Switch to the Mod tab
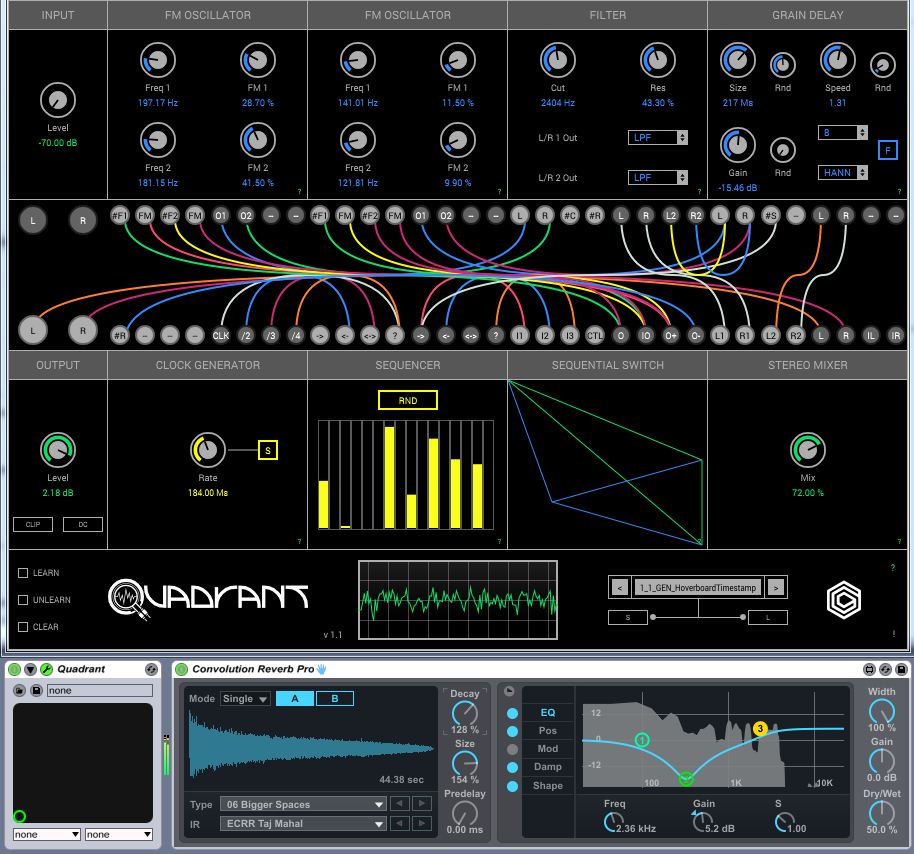914x854 pixels. pyautogui.click(x=547, y=748)
